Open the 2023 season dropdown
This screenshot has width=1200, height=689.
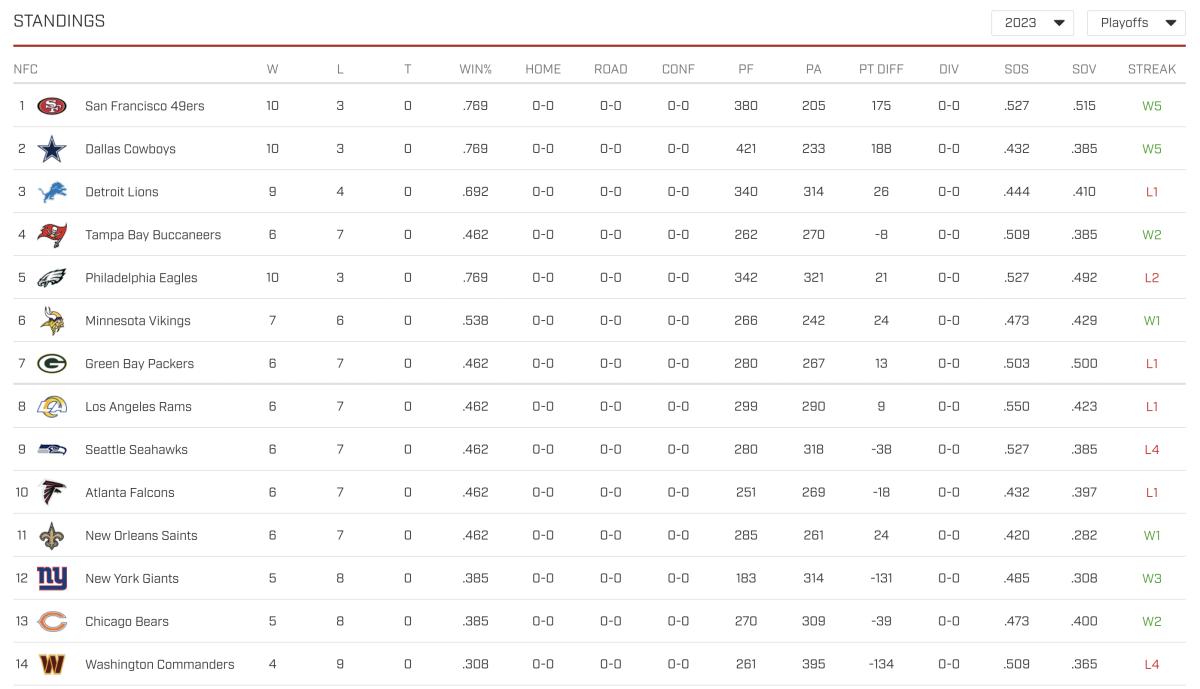tap(1032, 23)
